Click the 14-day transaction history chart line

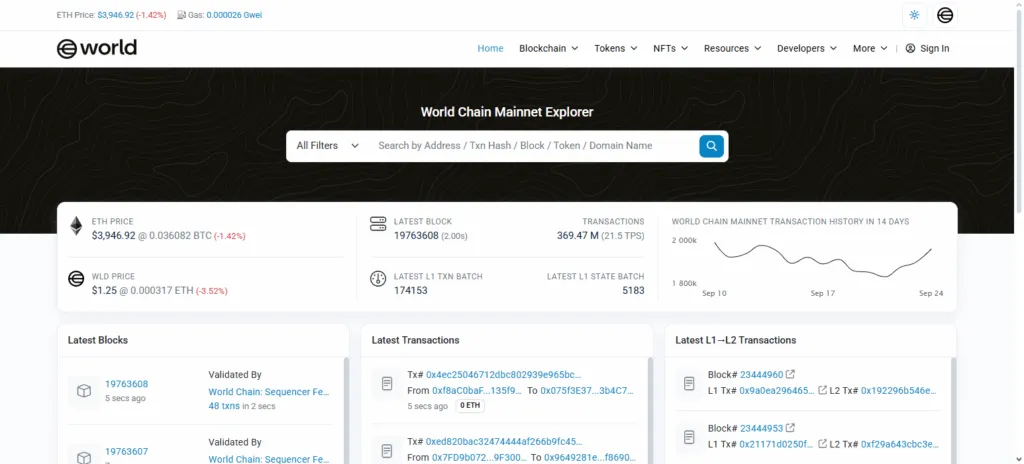click(823, 260)
